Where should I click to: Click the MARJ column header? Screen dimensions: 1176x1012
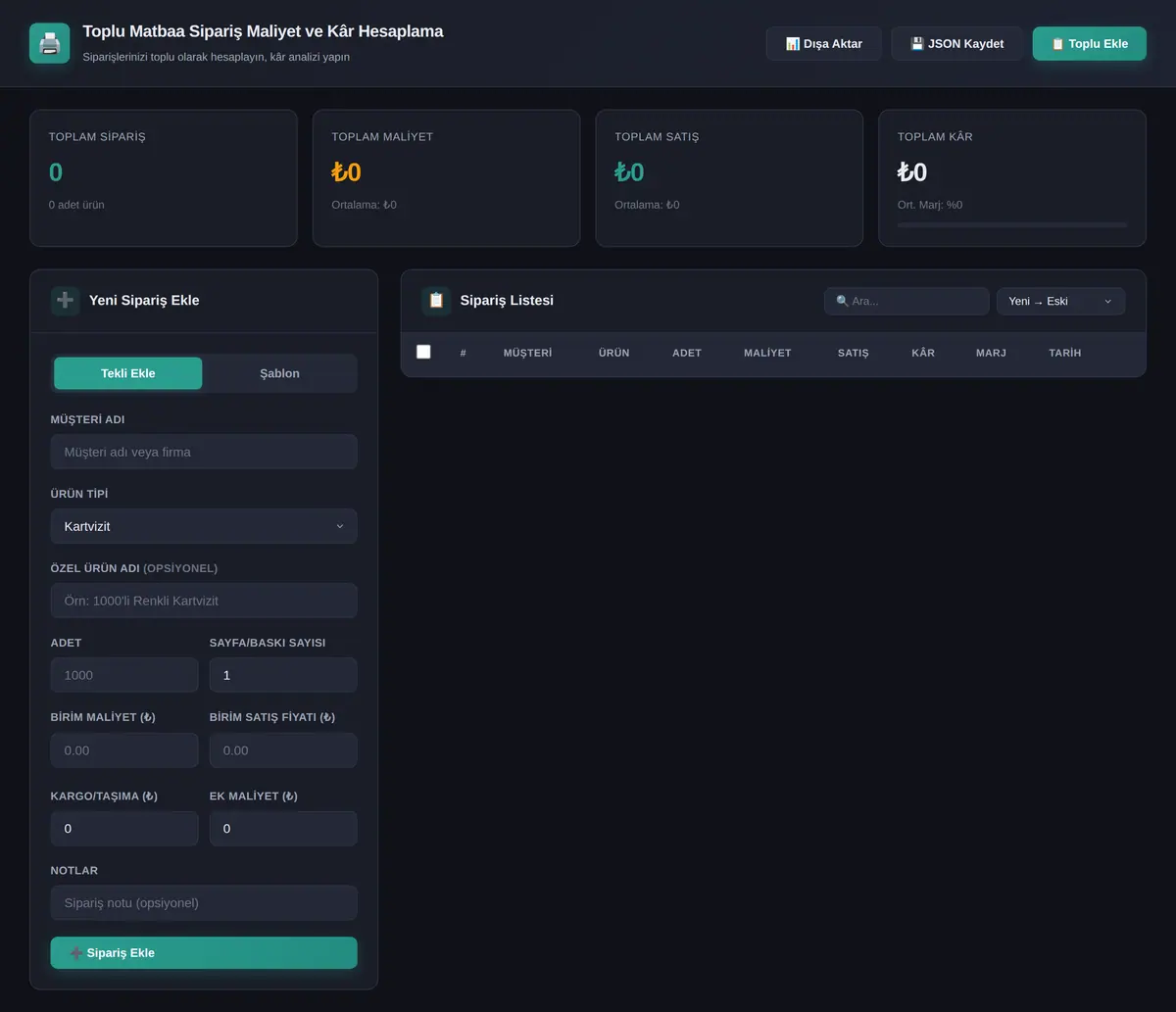[x=991, y=353]
